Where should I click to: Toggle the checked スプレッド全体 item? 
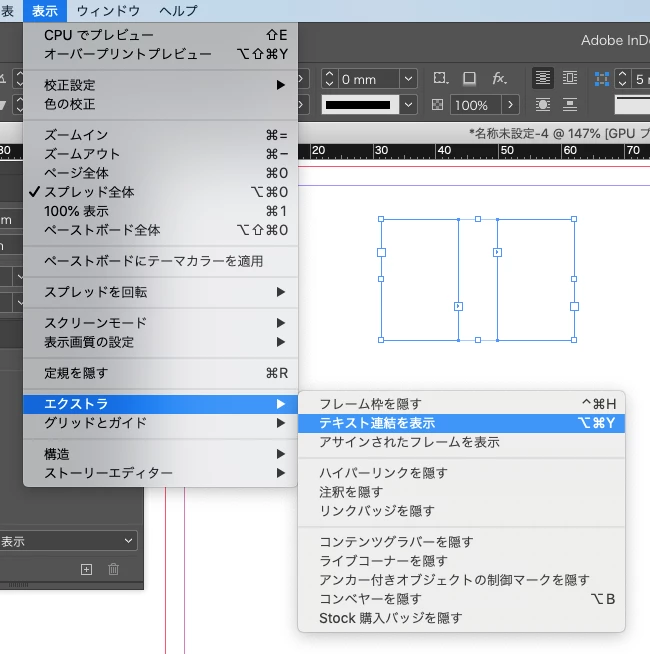(161, 192)
